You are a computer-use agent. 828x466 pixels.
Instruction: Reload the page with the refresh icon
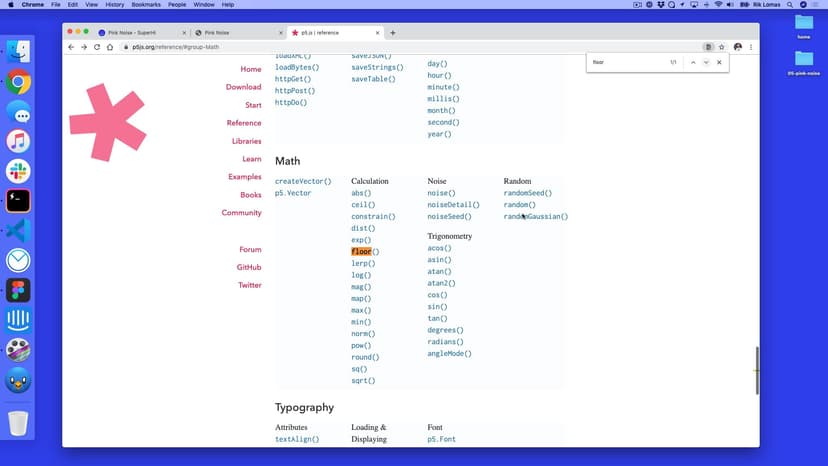tap(97, 47)
